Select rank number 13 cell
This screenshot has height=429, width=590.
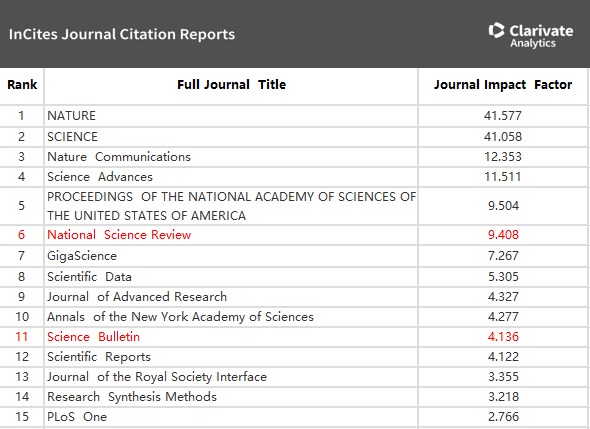21,377
